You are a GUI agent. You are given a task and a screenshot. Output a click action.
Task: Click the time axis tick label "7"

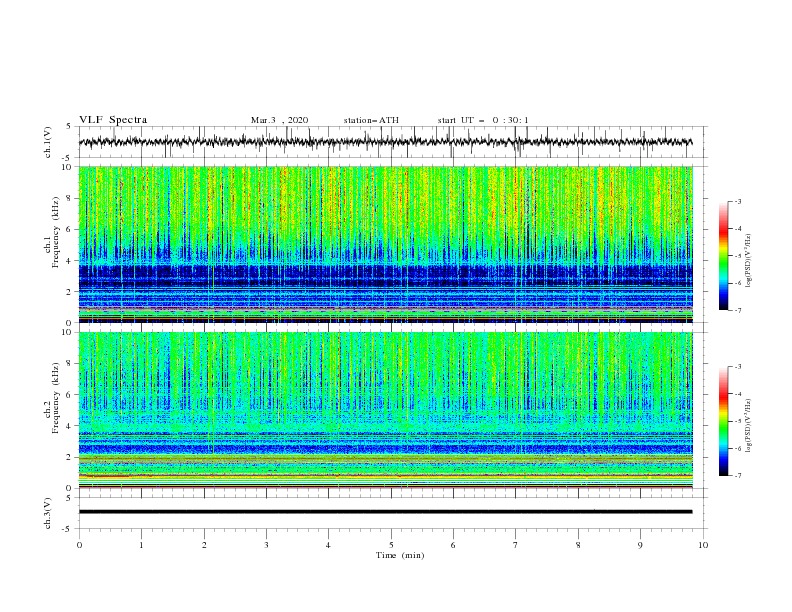point(516,545)
